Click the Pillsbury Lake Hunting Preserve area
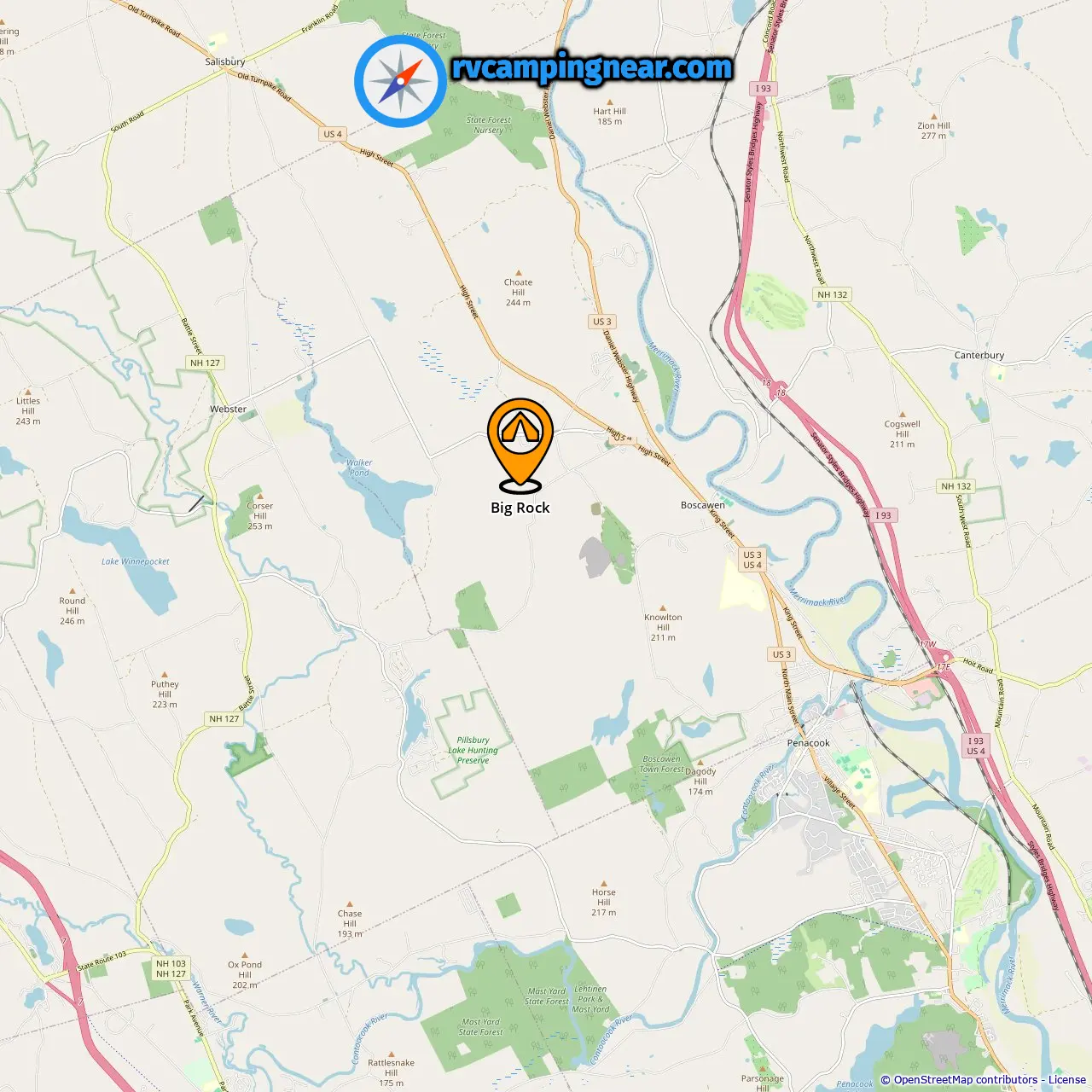 coord(473,751)
